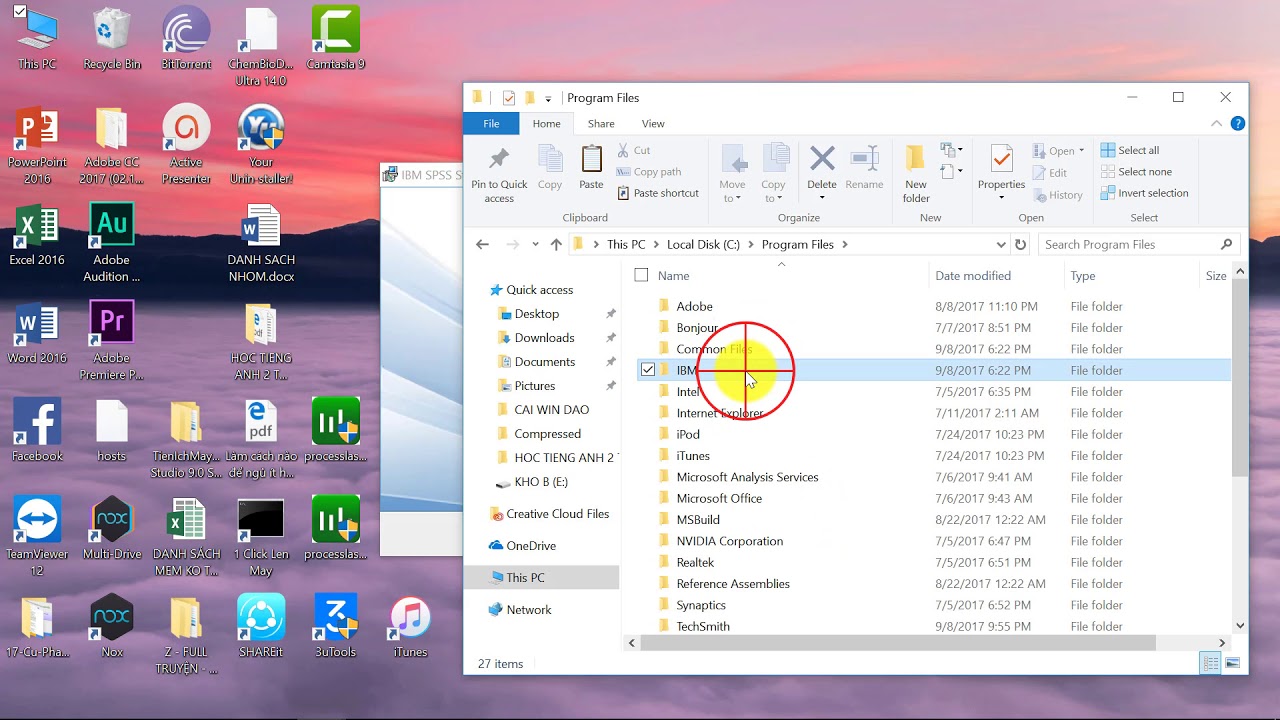
Task: Go up one folder level arrow
Action: tap(556, 244)
